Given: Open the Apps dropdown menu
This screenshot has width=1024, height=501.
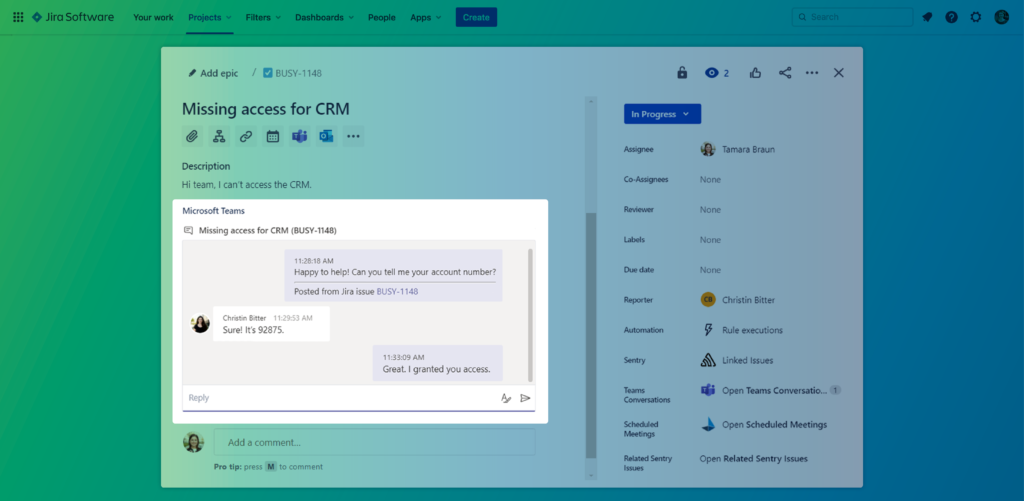Looking at the screenshot, I should [426, 18].
